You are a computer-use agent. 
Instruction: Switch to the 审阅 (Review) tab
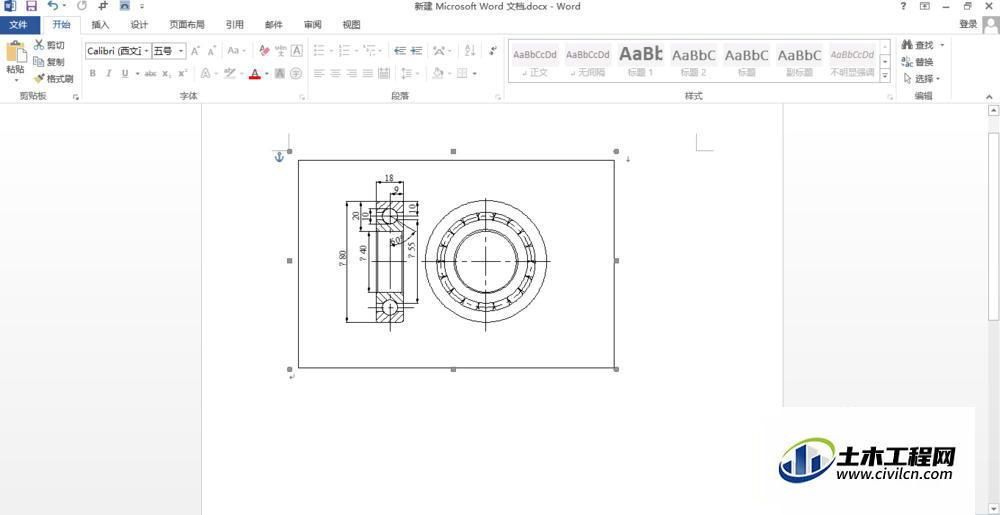[x=312, y=25]
